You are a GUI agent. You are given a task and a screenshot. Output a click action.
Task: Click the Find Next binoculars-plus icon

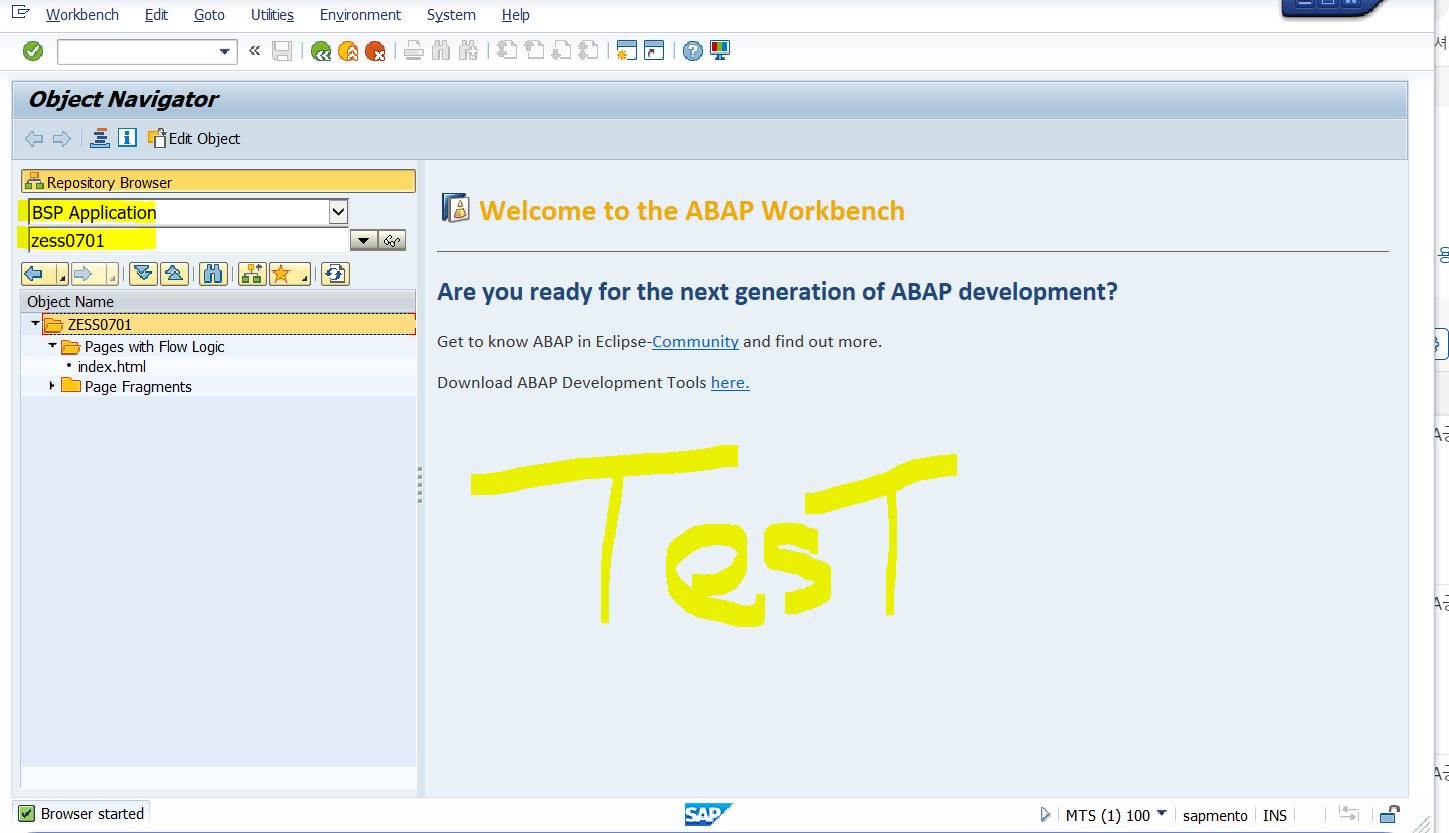[468, 51]
